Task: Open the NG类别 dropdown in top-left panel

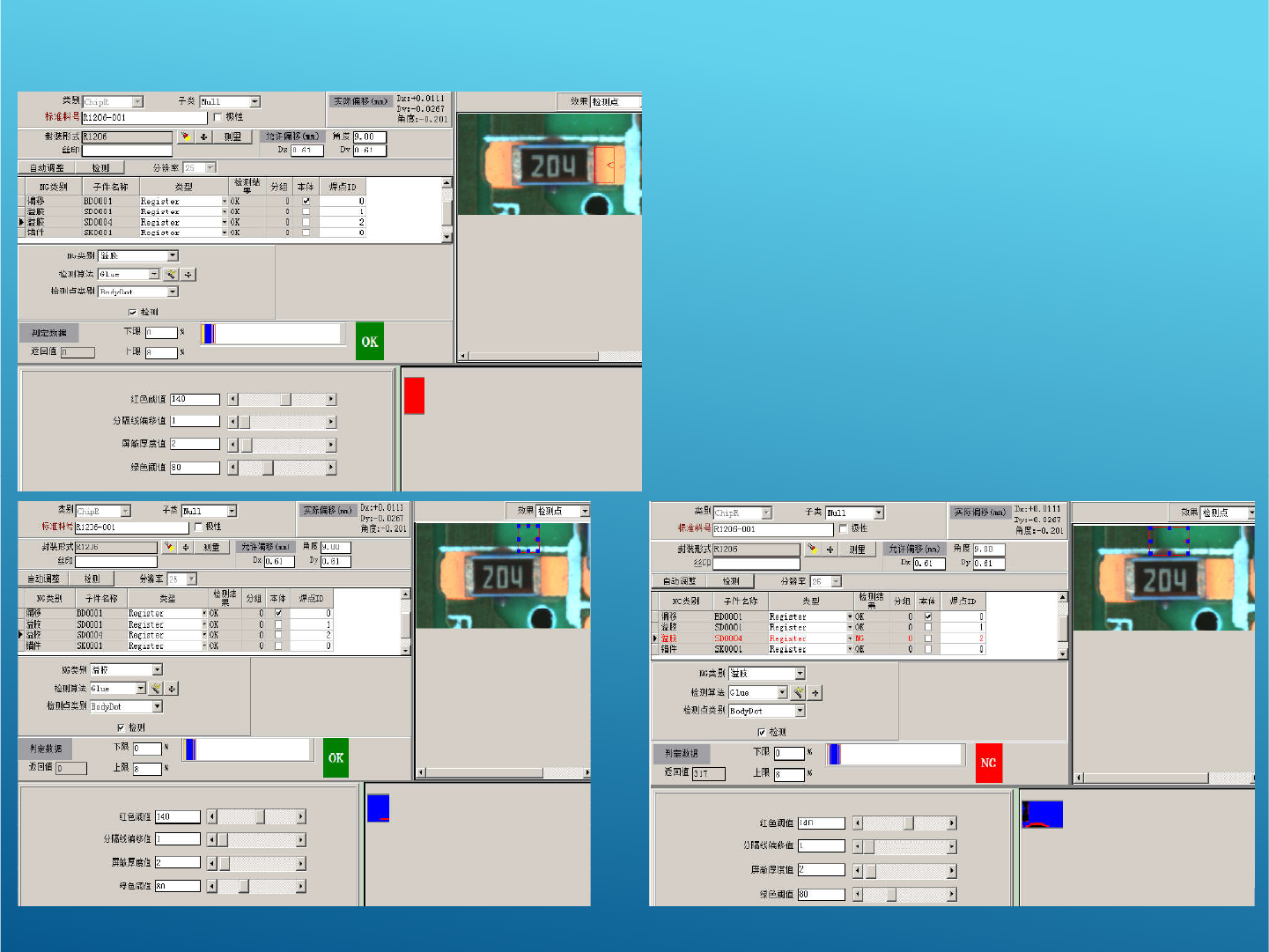Action: pyautogui.click(x=173, y=255)
